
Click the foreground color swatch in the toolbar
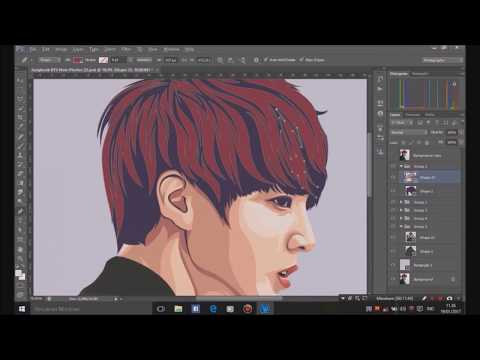(x=19, y=273)
